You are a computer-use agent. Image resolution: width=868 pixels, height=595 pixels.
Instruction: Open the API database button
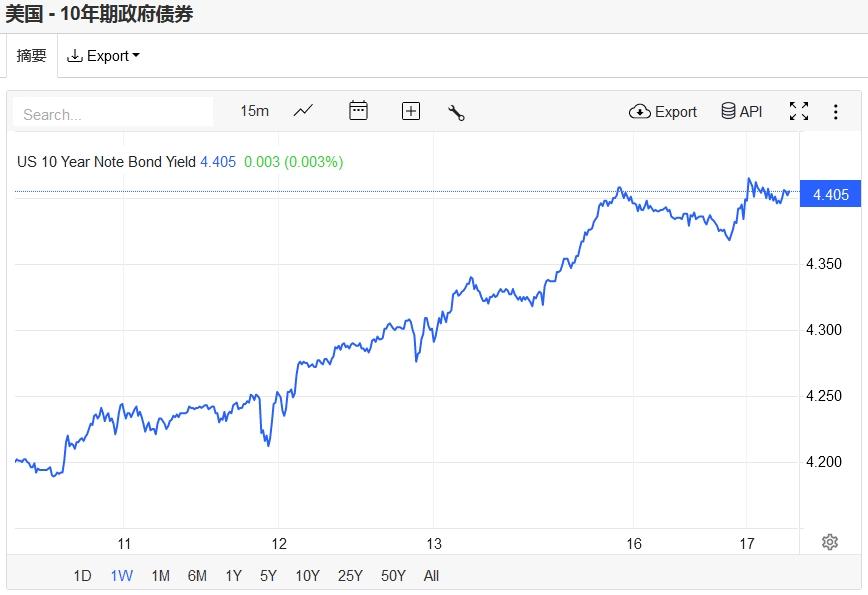(x=742, y=111)
